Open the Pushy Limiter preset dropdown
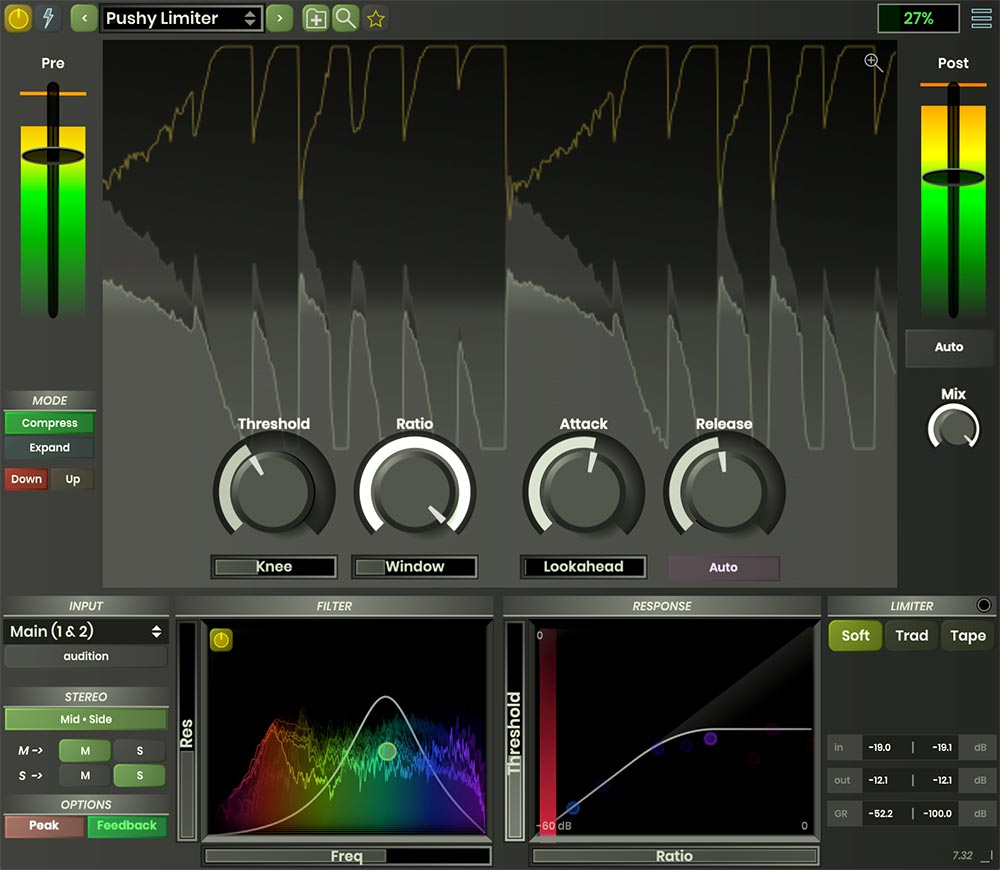This screenshot has width=1000, height=870. pyautogui.click(x=181, y=18)
